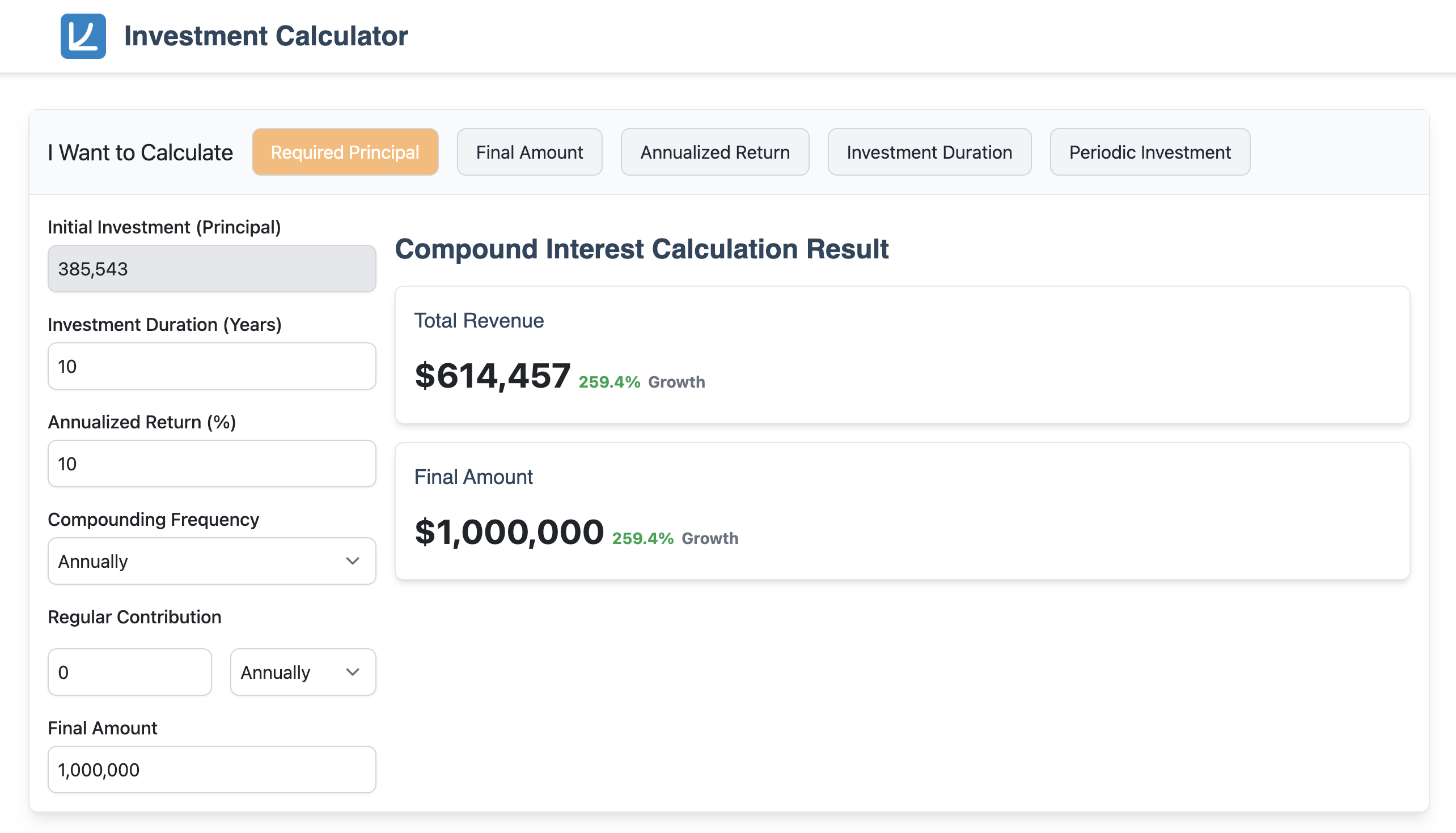
Task: Select the Investment Duration calculation mode
Action: pyautogui.click(x=929, y=152)
